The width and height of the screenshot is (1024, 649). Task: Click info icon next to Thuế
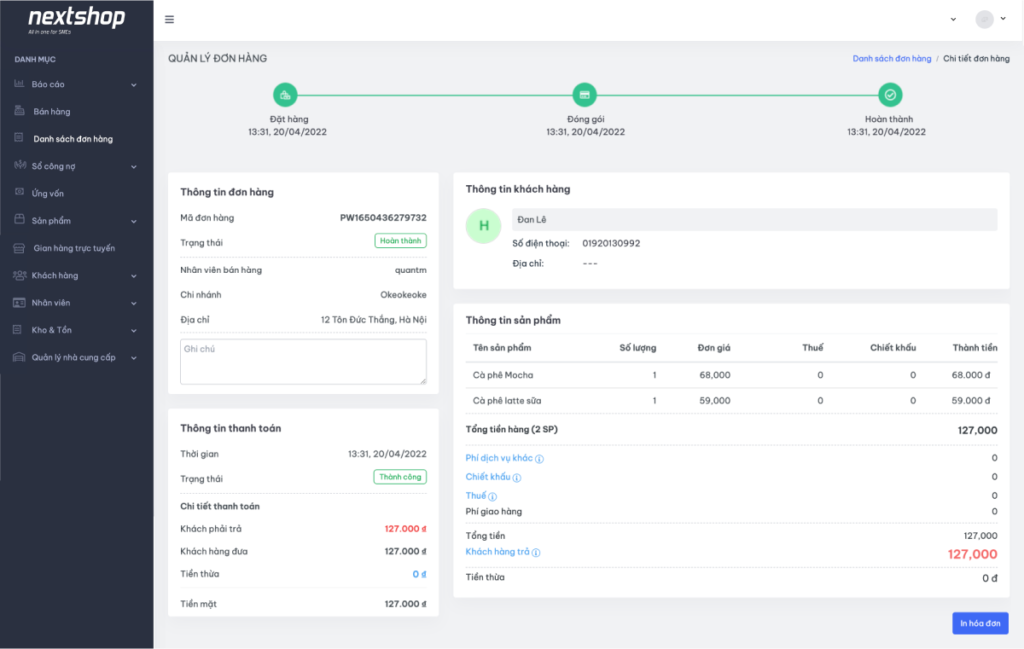tap(493, 496)
